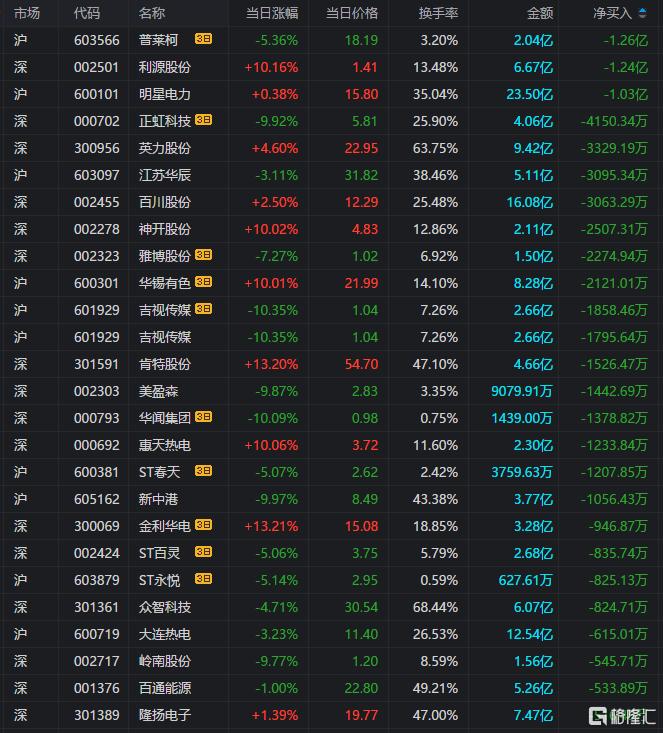Image resolution: width=663 pixels, height=733 pixels.
Task: Click the 3日 badge next to 华闻集团
Action: pos(203,417)
